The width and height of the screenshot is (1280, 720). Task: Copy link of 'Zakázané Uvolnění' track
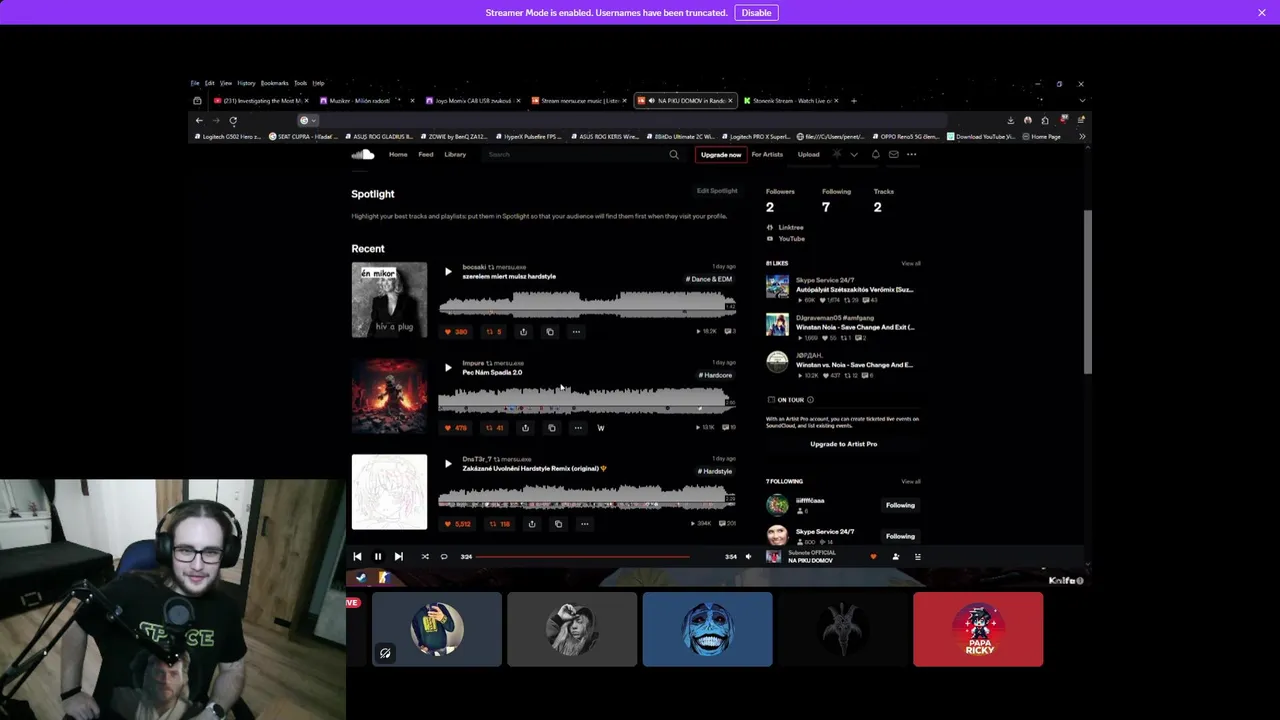(x=558, y=524)
